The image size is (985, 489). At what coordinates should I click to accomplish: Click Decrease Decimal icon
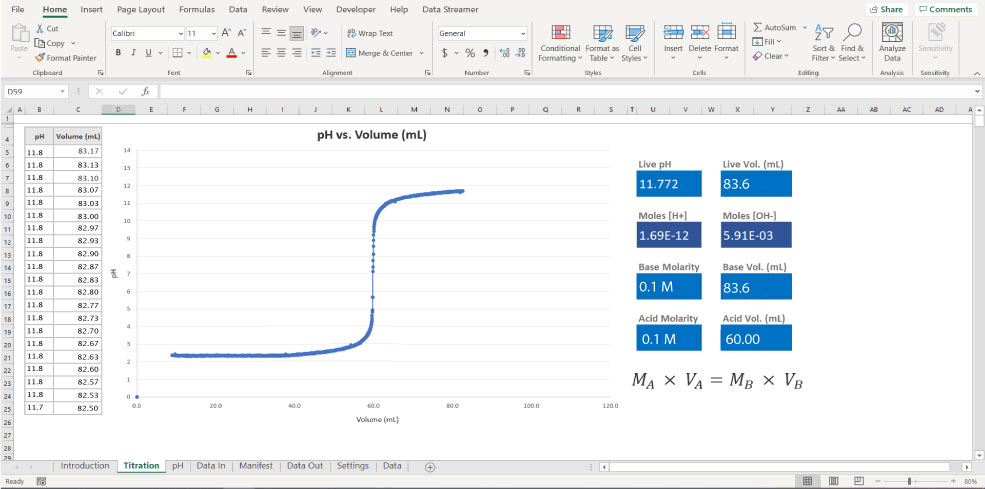(x=520, y=53)
